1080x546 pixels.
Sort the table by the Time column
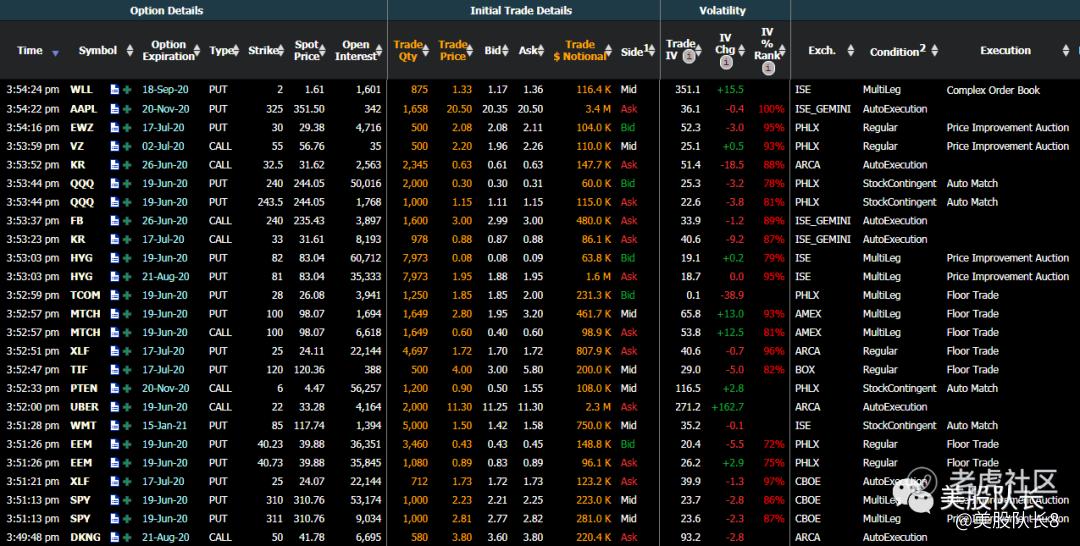tap(30, 50)
